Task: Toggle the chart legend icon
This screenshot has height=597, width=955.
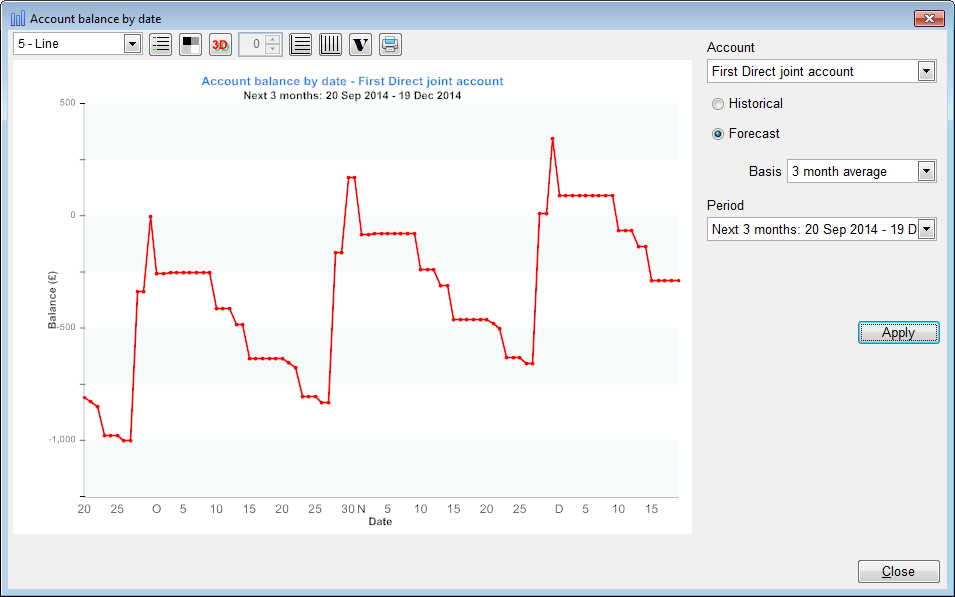Action: pyautogui.click(x=160, y=44)
